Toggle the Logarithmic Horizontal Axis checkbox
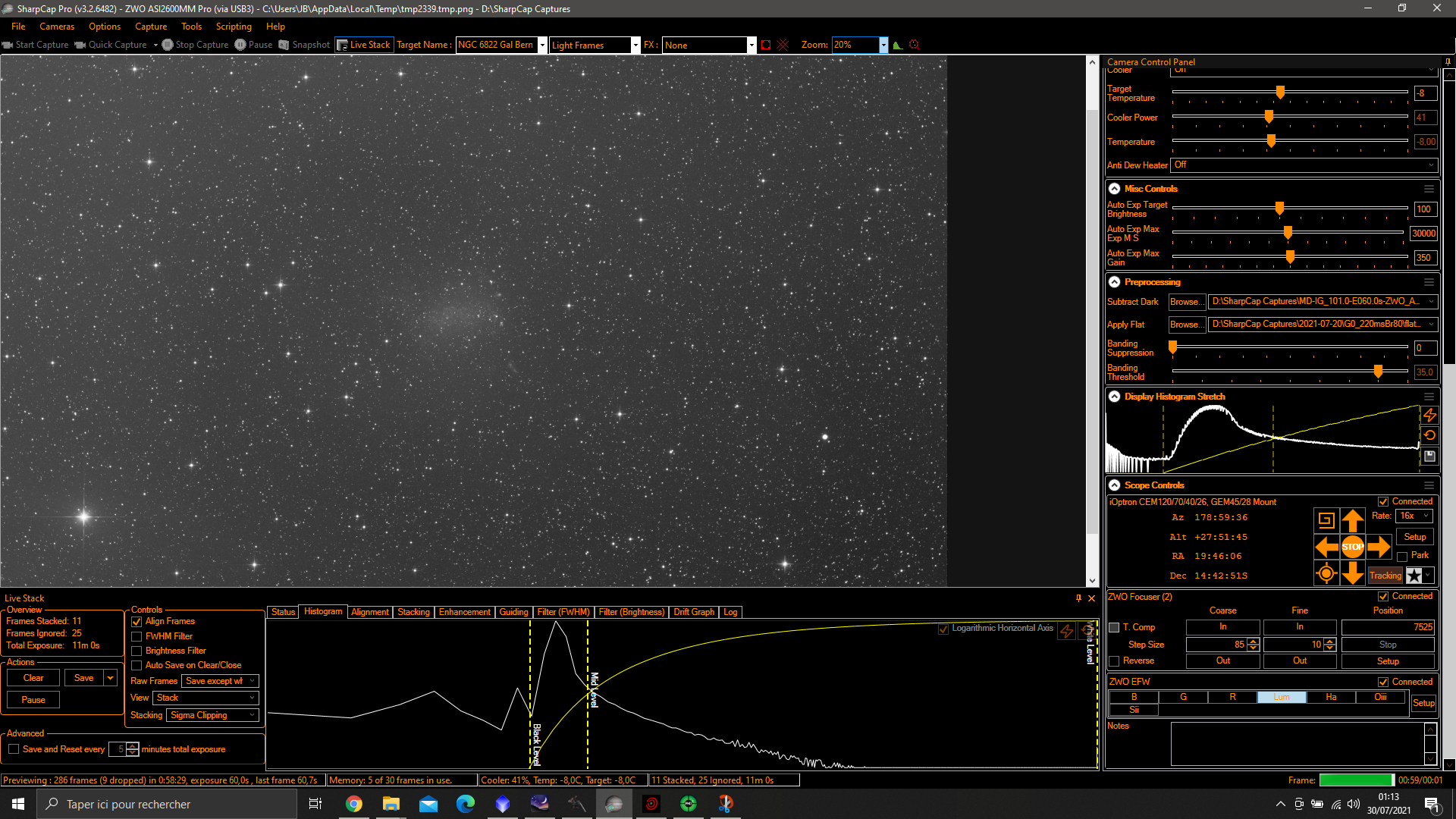The height and width of the screenshot is (819, 1456). 943,629
